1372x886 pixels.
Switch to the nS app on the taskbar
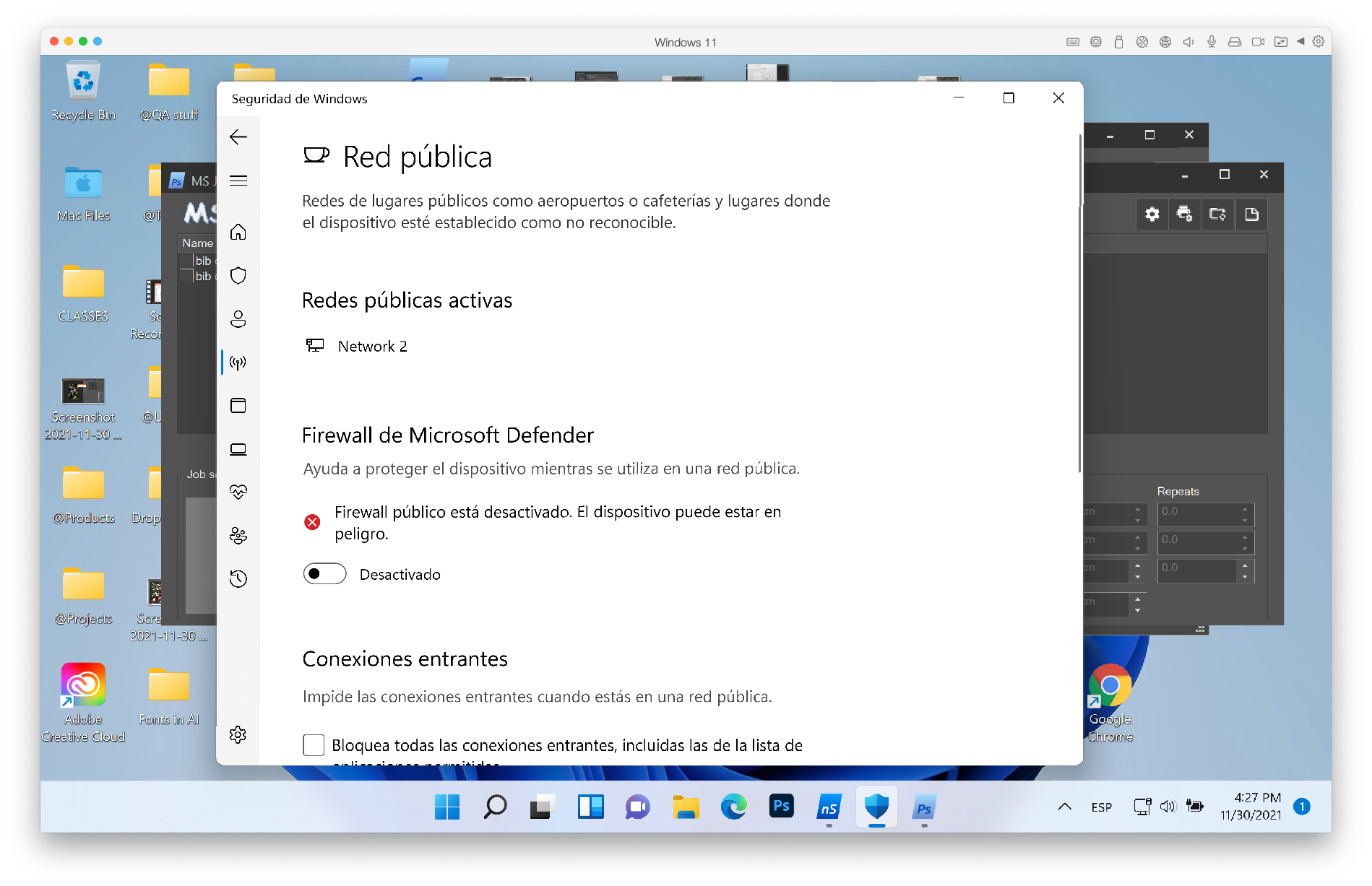(829, 807)
